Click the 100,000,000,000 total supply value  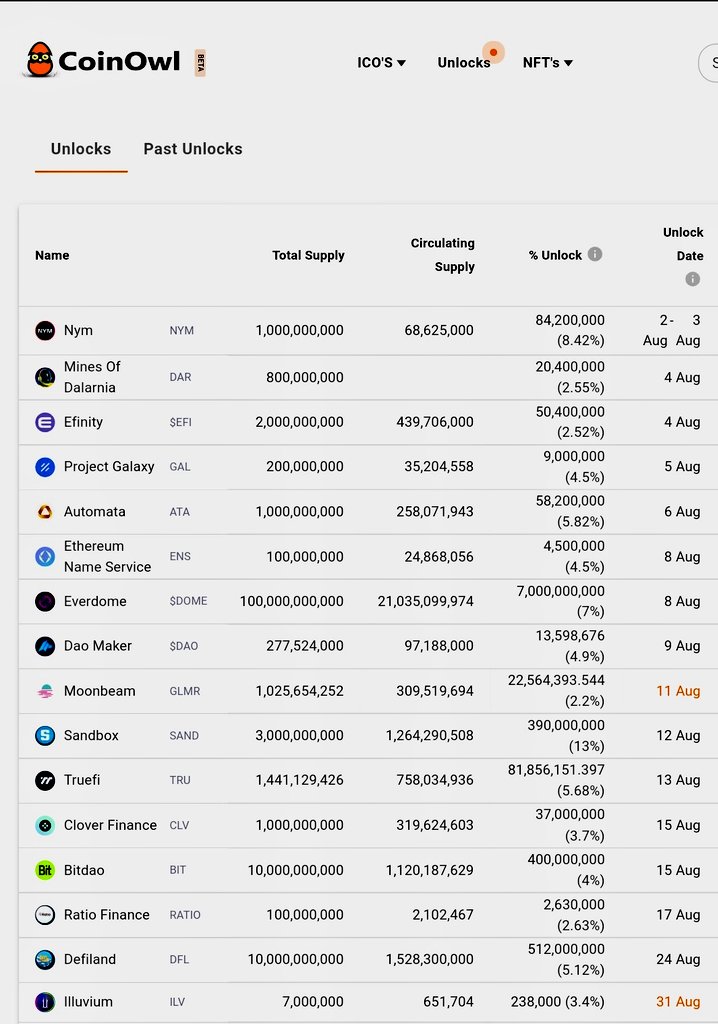(x=291, y=601)
